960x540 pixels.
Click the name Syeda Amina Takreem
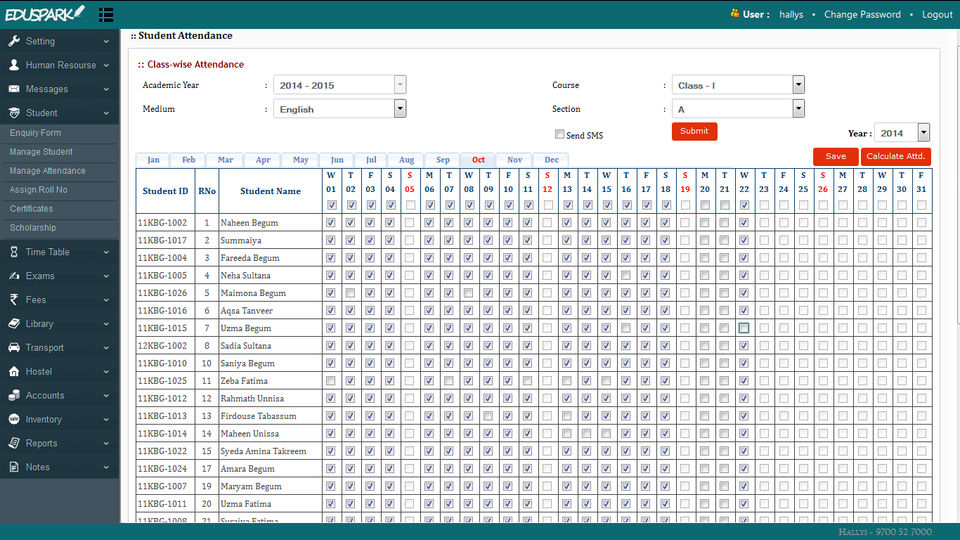click(263, 451)
